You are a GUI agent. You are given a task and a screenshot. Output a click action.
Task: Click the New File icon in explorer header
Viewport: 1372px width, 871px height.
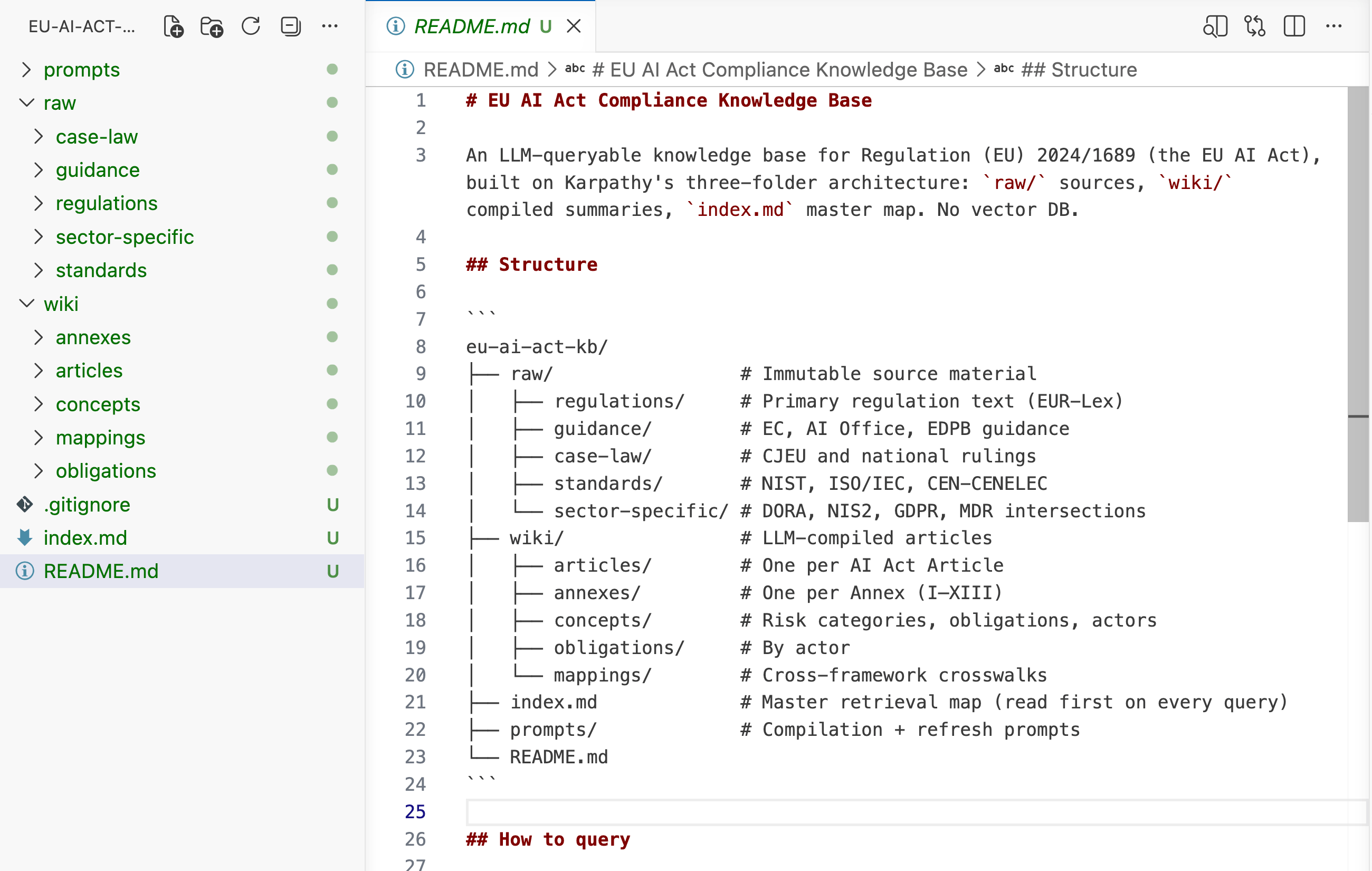tap(173, 26)
